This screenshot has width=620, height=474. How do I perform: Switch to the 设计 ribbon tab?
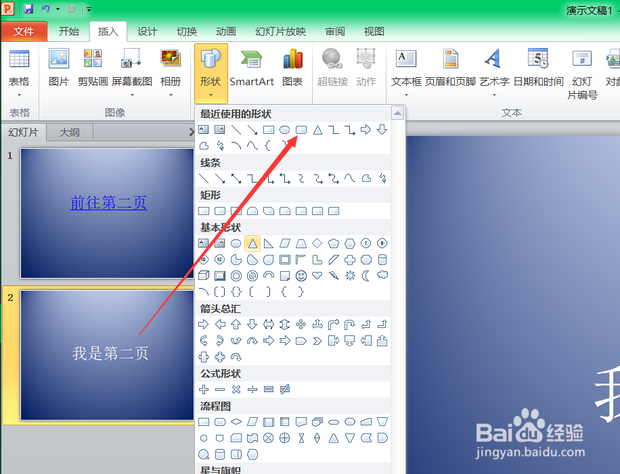147,32
